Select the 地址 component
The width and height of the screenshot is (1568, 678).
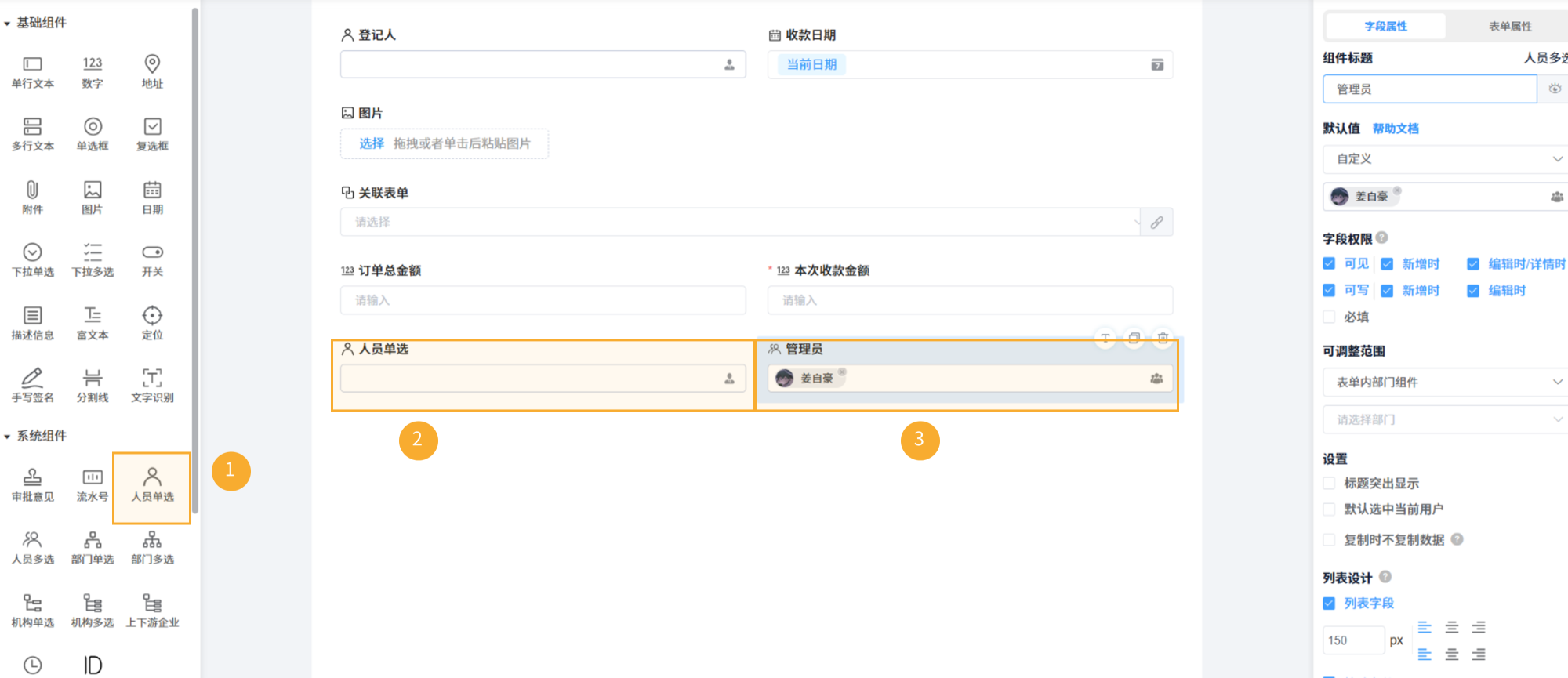152,72
